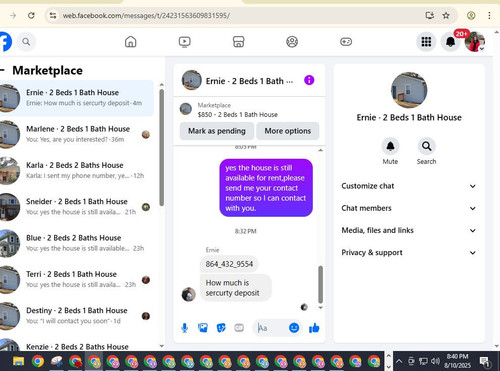Click the attach photo icon
Viewport: 500px width, 371px height.
pyautogui.click(x=203, y=328)
